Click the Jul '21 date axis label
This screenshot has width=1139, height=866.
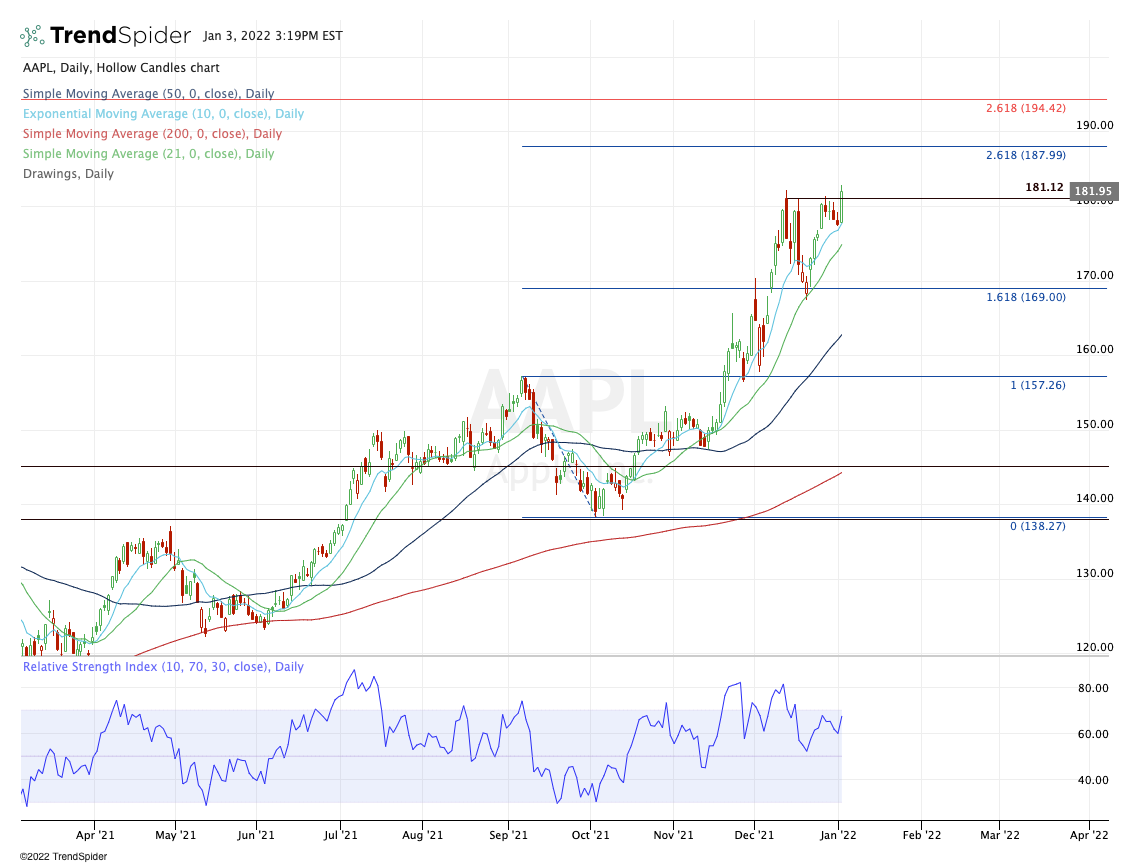pos(341,835)
